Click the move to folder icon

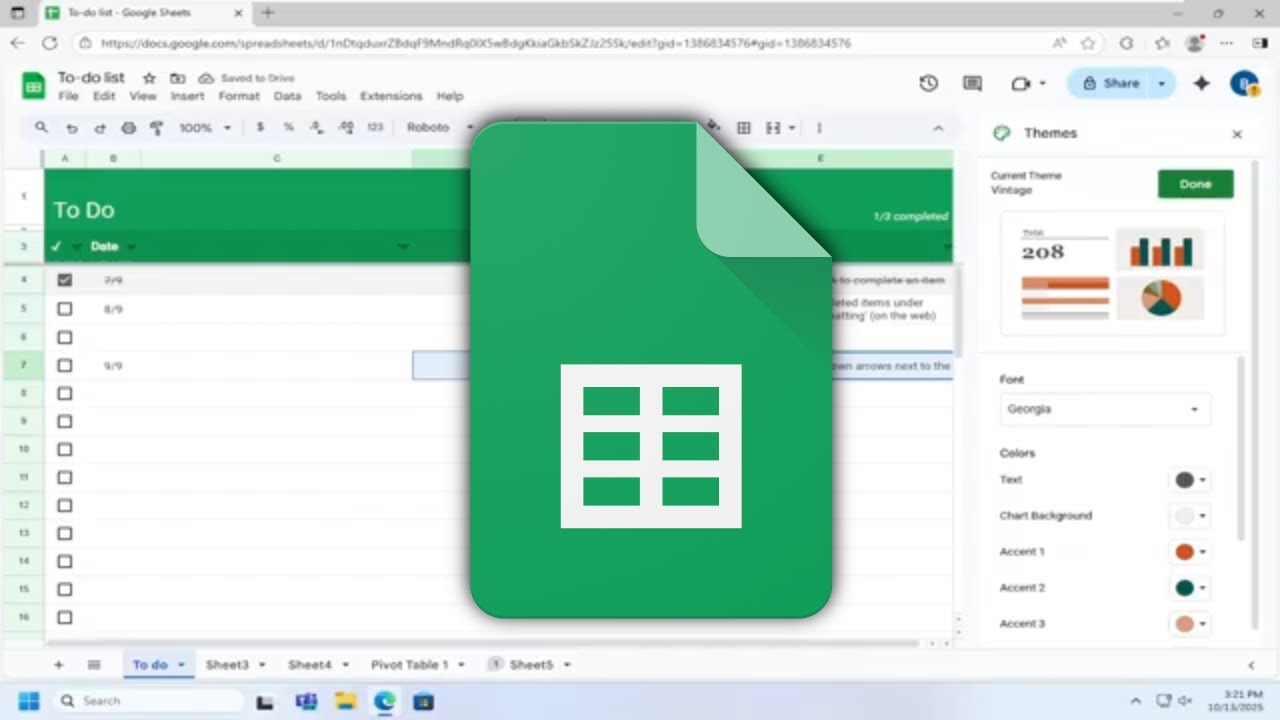pyautogui.click(x=177, y=78)
